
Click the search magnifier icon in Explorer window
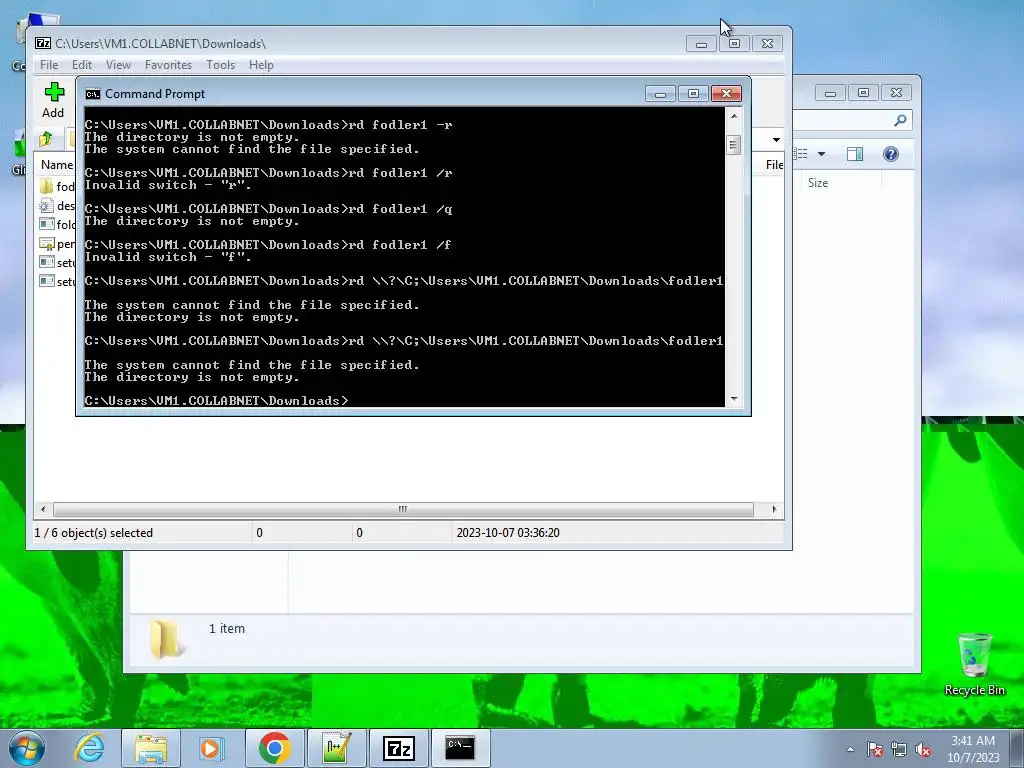[901, 120]
